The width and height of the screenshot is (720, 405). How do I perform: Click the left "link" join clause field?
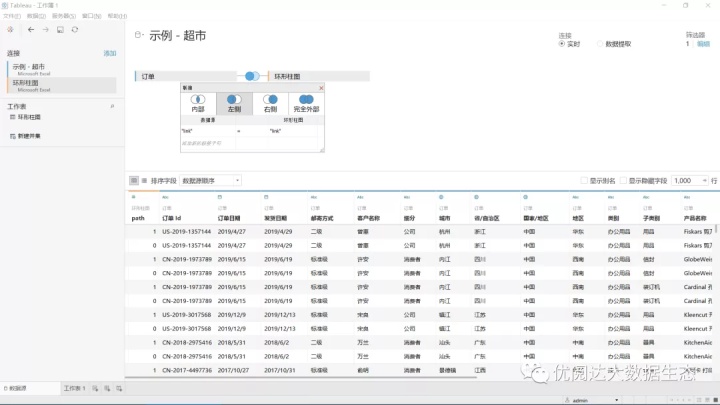click(x=208, y=131)
